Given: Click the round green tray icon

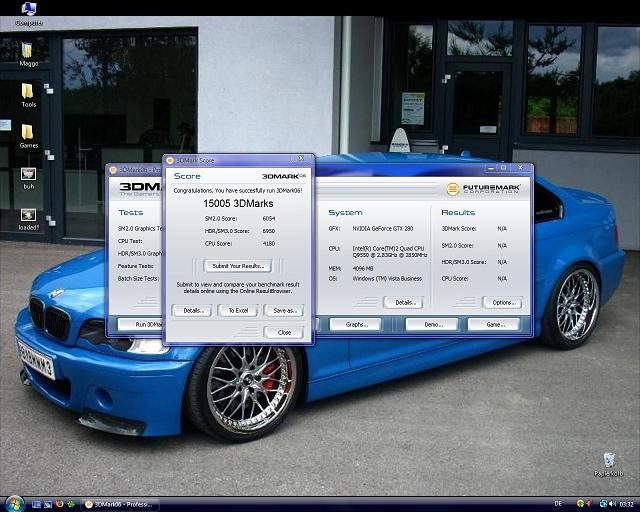Looking at the screenshot, I should pos(580,504).
